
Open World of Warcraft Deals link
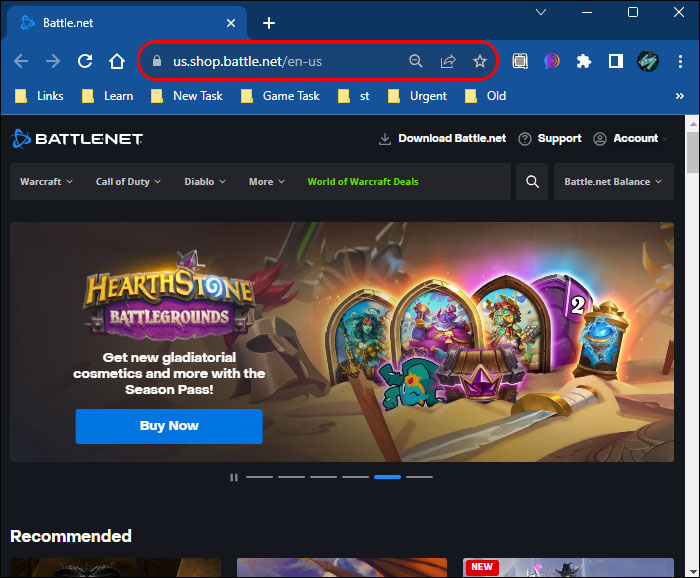point(363,182)
